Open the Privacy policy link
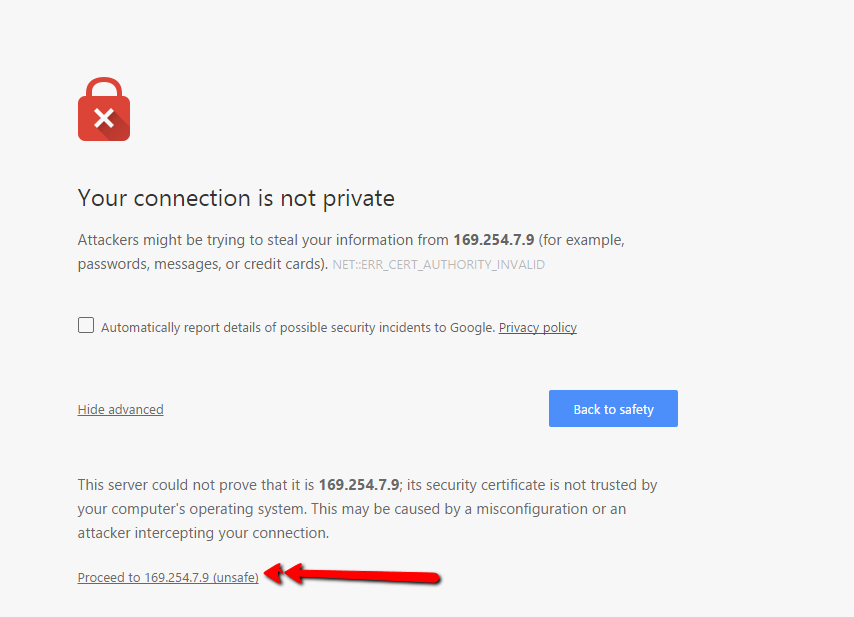This screenshot has height=617, width=854. pos(538,327)
